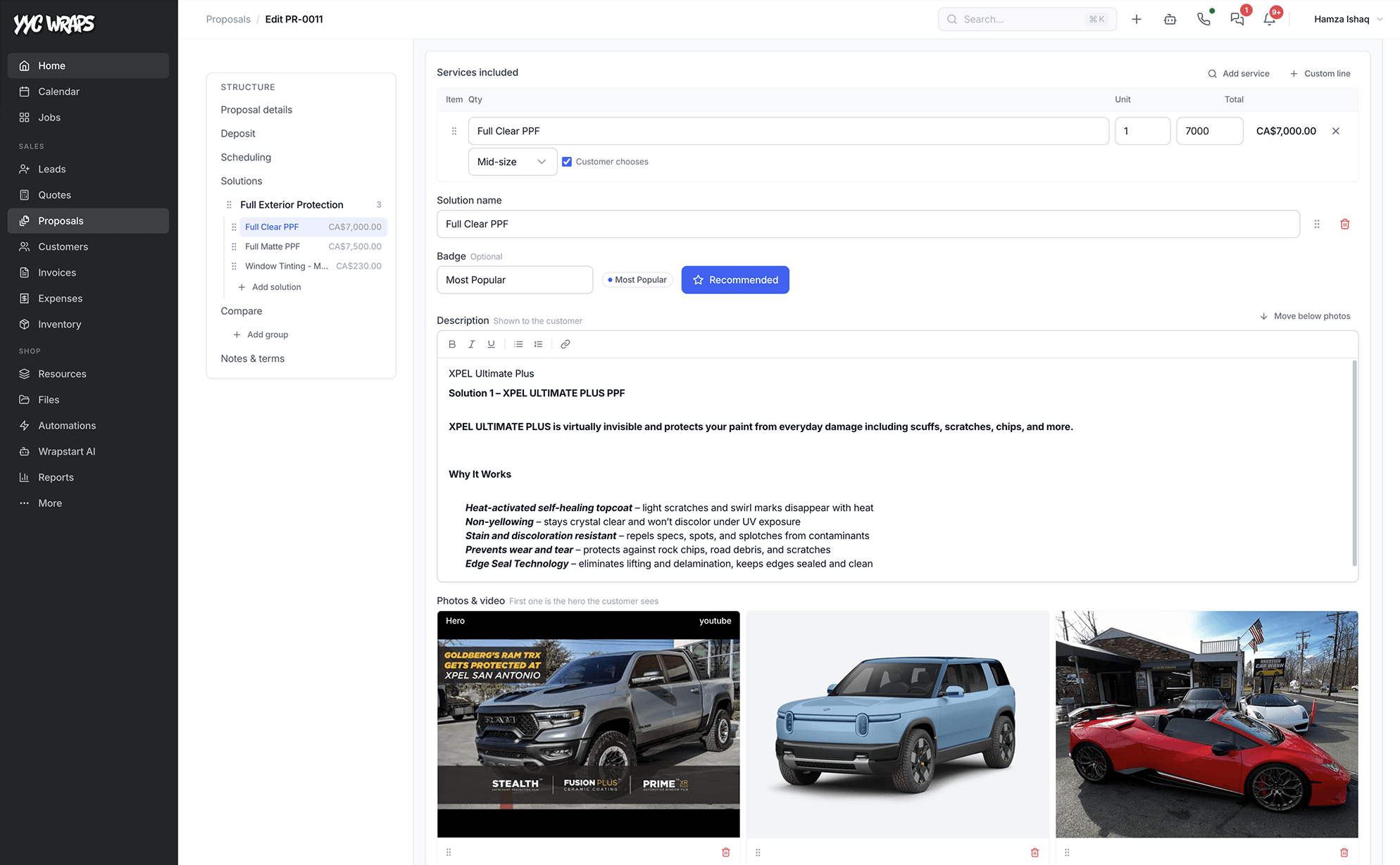Open the messages chat icon

(1237, 19)
